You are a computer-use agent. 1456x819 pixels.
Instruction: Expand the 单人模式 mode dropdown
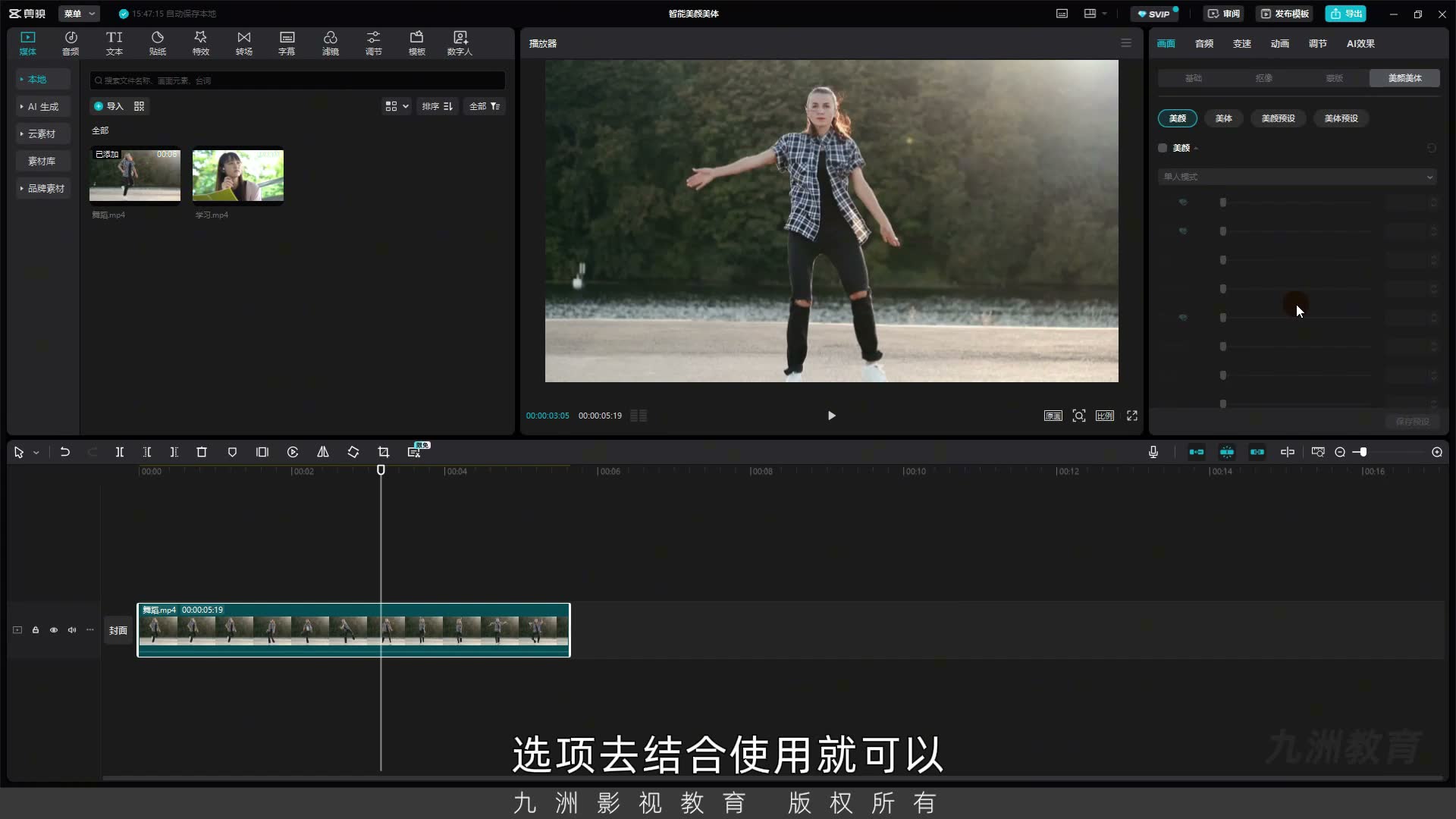1298,177
